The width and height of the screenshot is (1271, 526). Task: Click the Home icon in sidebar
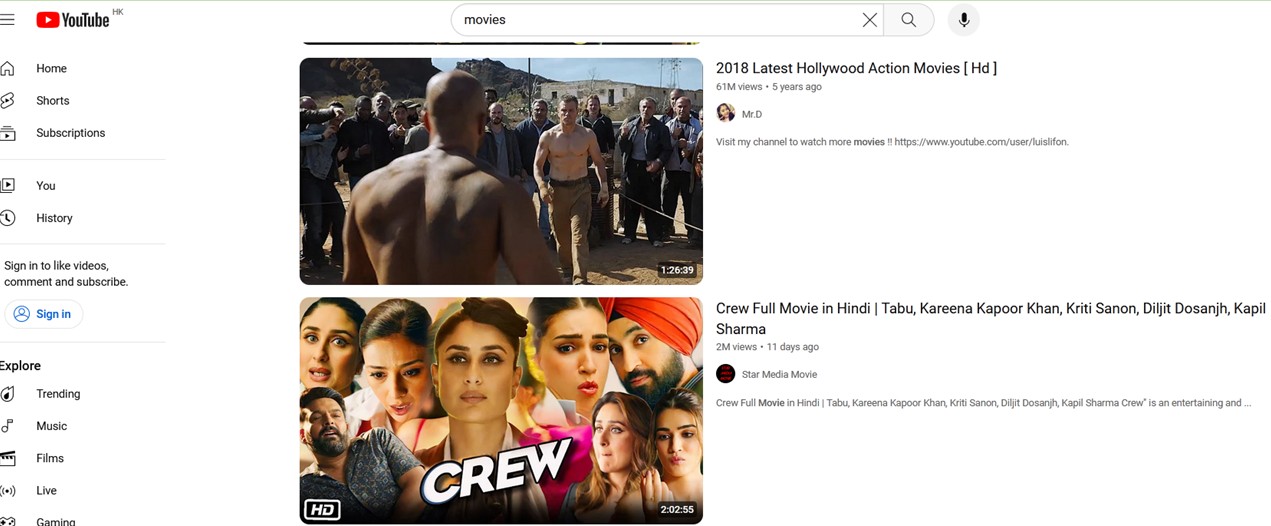pyautogui.click(x=7, y=68)
